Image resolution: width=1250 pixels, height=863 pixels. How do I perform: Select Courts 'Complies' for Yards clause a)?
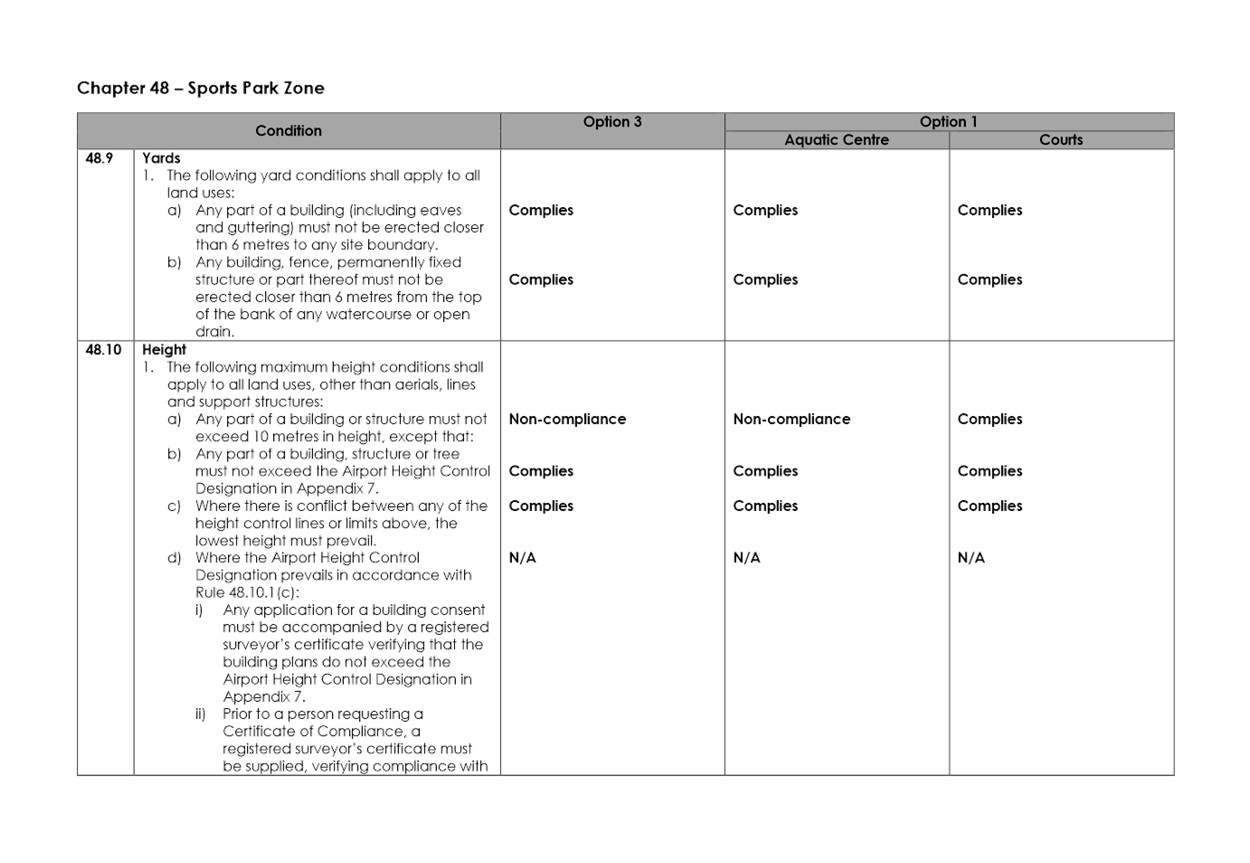pyautogui.click(x=990, y=210)
